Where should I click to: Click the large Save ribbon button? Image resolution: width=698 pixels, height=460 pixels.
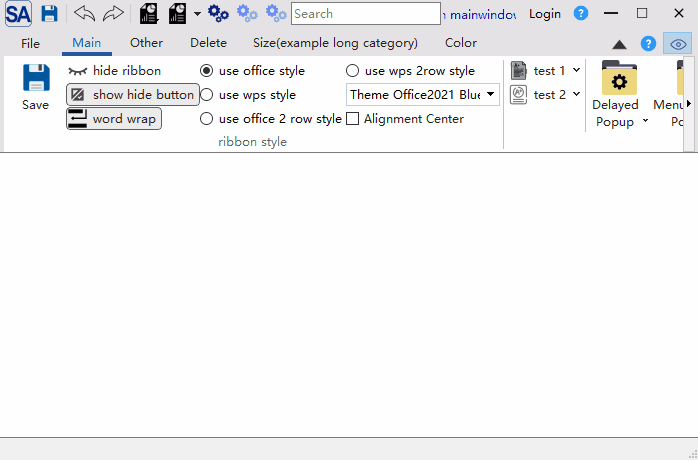coord(36,88)
